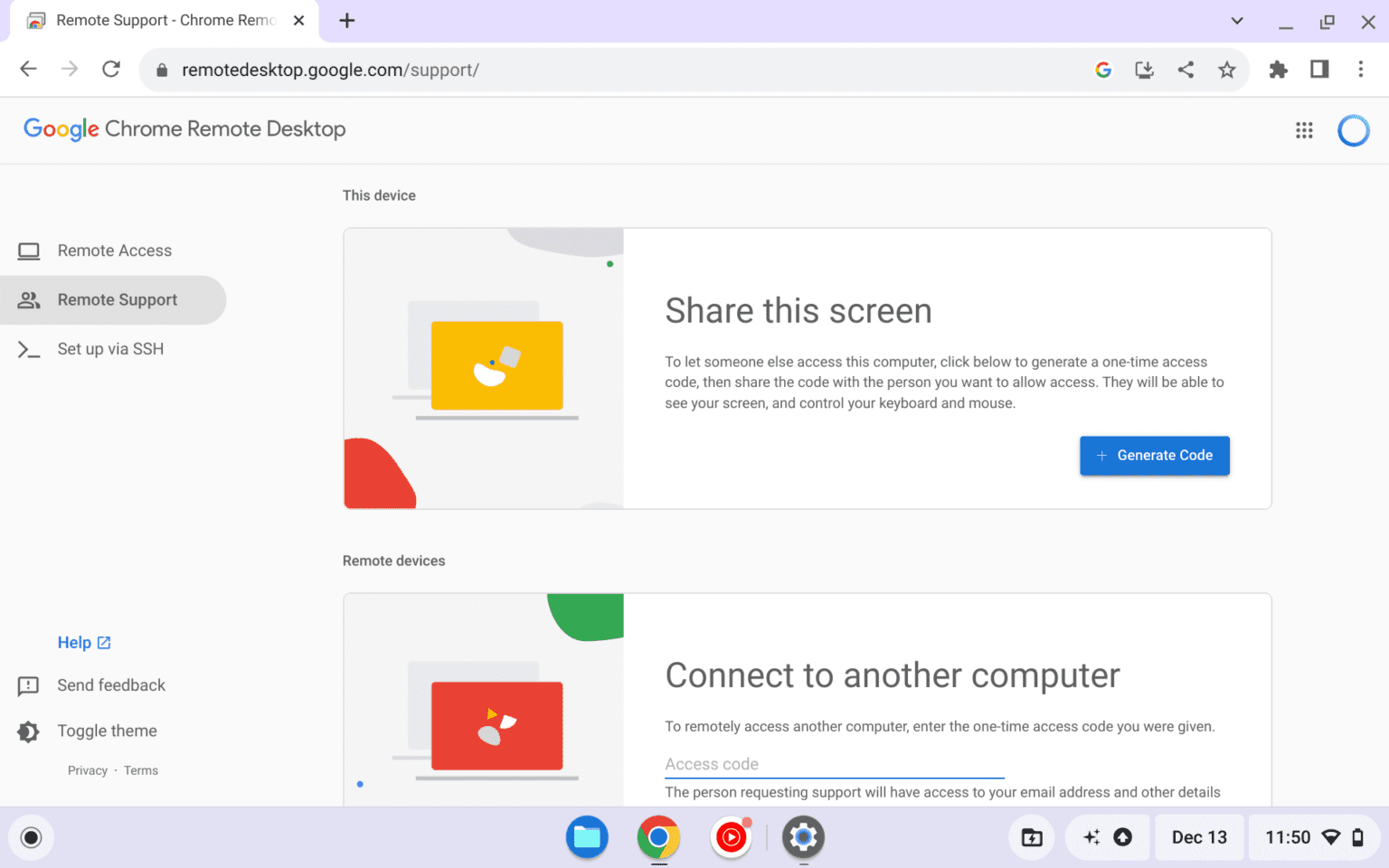Open the Google apps grid launcher
The height and width of the screenshot is (868, 1389).
point(1303,130)
